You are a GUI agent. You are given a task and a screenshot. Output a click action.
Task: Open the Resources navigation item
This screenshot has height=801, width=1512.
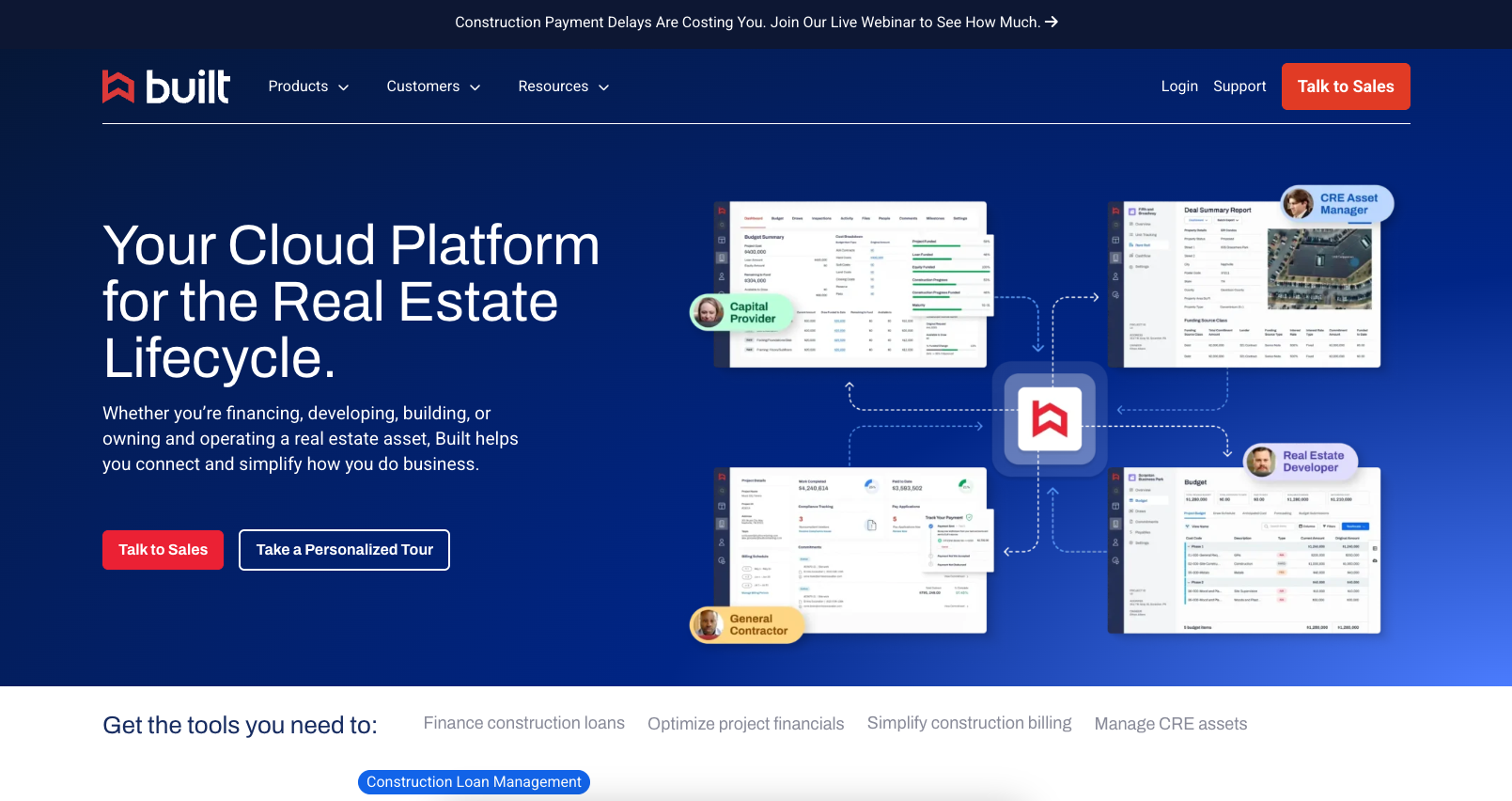click(553, 86)
